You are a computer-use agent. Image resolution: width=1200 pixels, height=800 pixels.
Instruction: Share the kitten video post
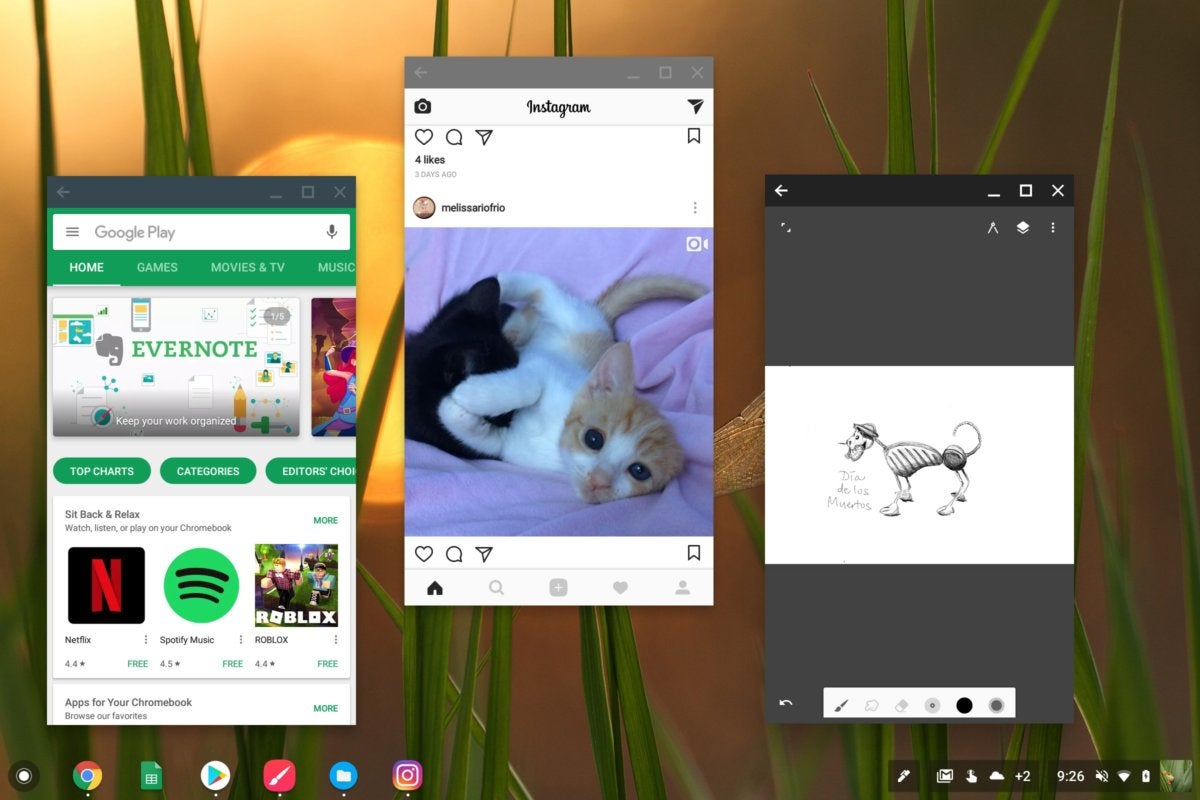(x=484, y=554)
